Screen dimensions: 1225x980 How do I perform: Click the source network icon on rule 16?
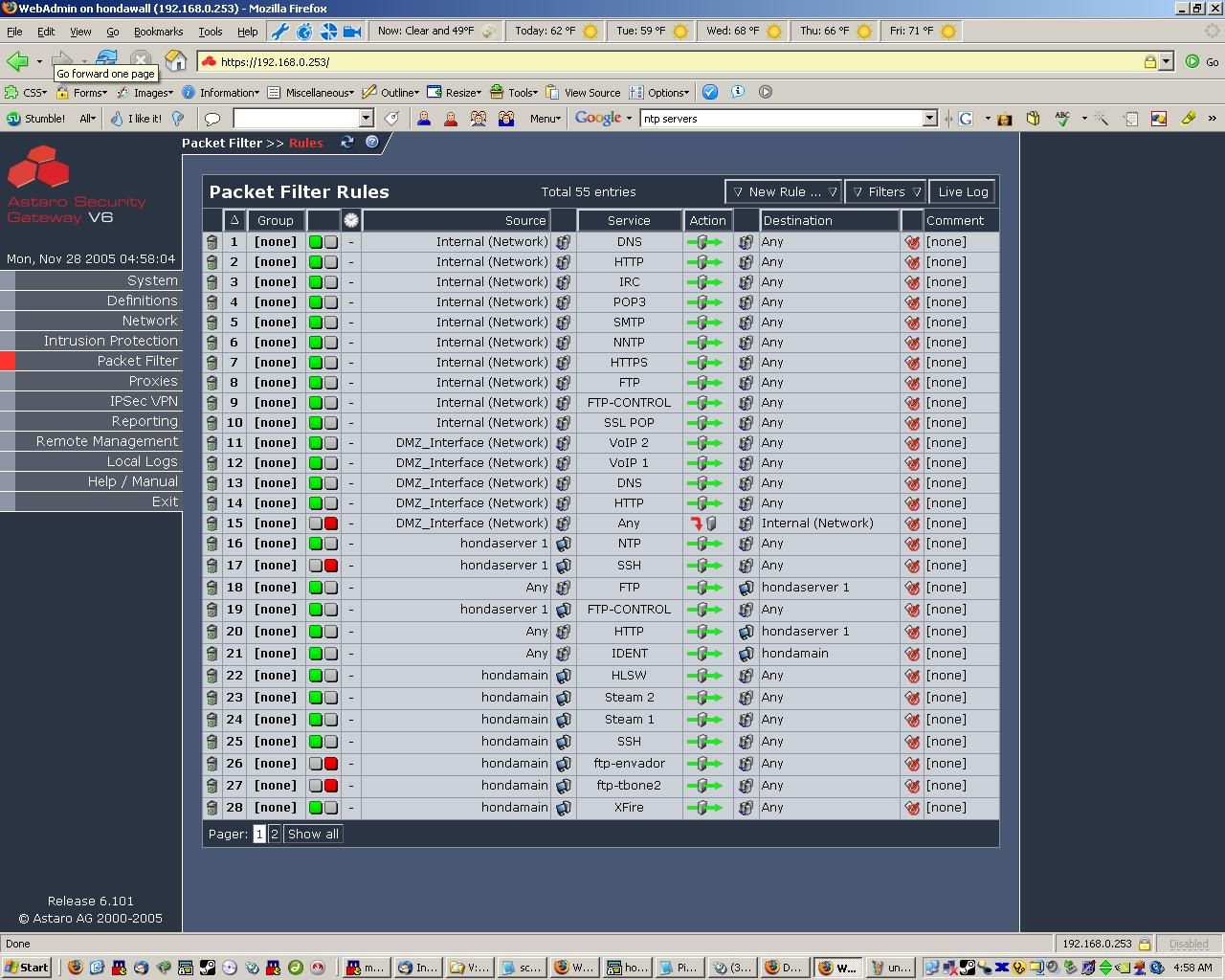pyautogui.click(x=564, y=544)
